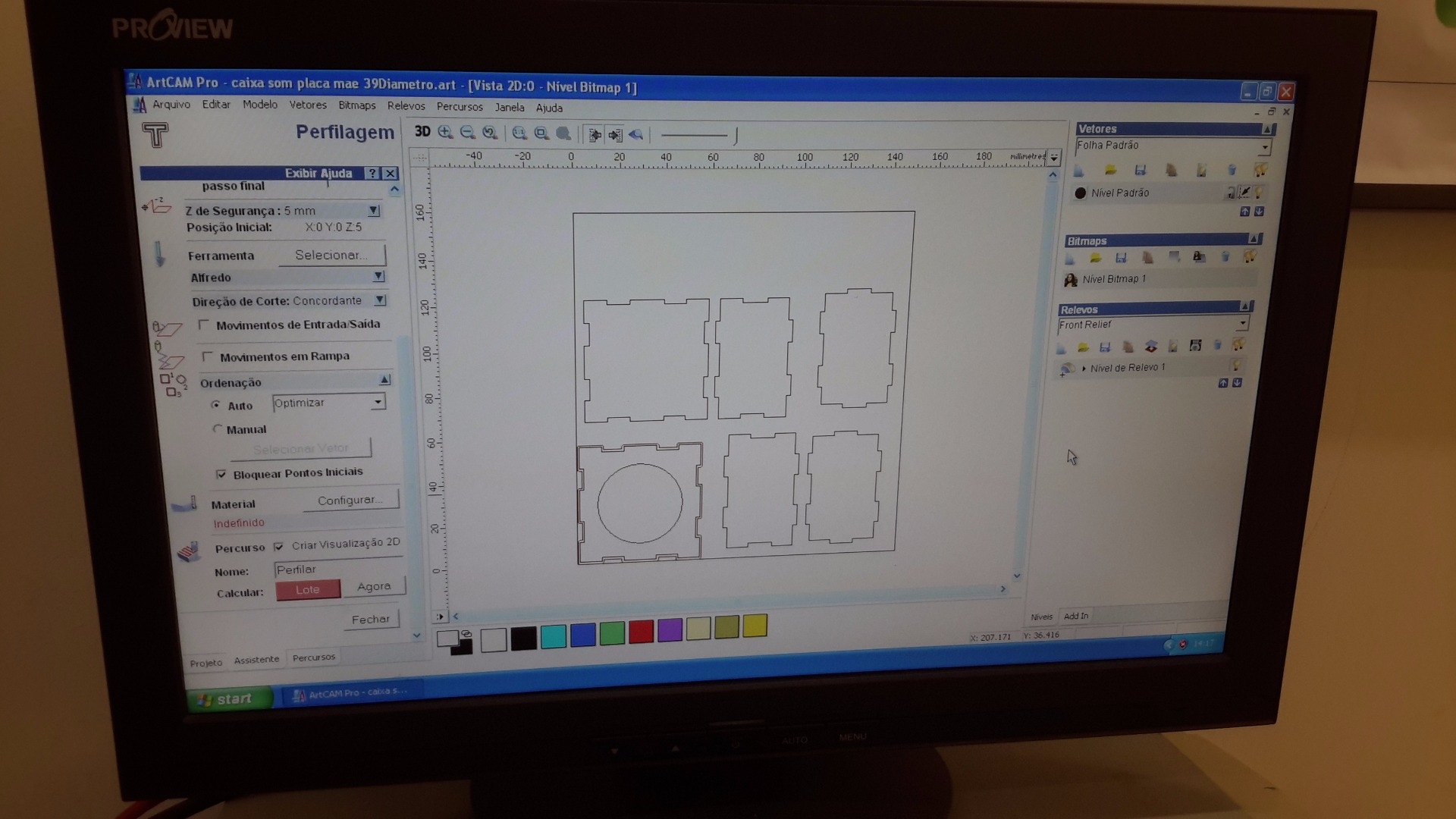Select Auto ordering radio button
Image resolution: width=1456 pixels, height=819 pixels.
pos(216,405)
